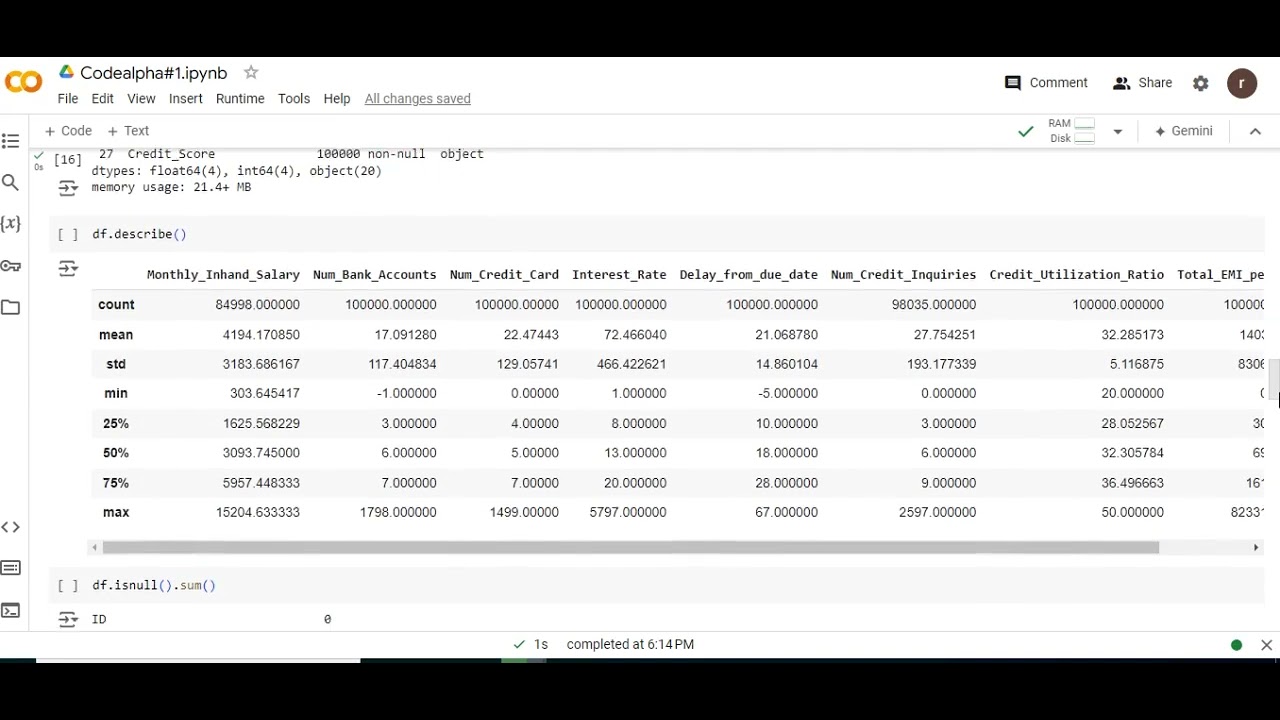Click into the df.describe() code line
Viewport: 1280px width, 720px height.
[x=140, y=234]
